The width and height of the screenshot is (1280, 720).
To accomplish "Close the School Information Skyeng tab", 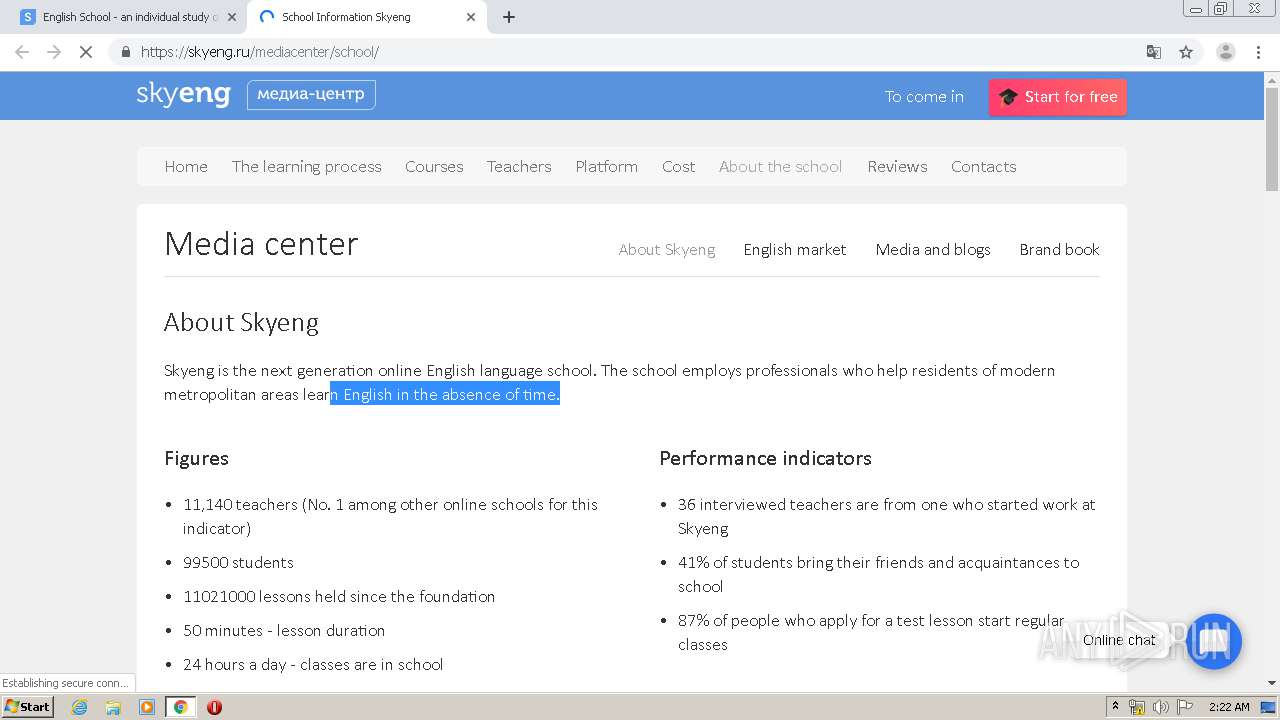I will point(471,17).
